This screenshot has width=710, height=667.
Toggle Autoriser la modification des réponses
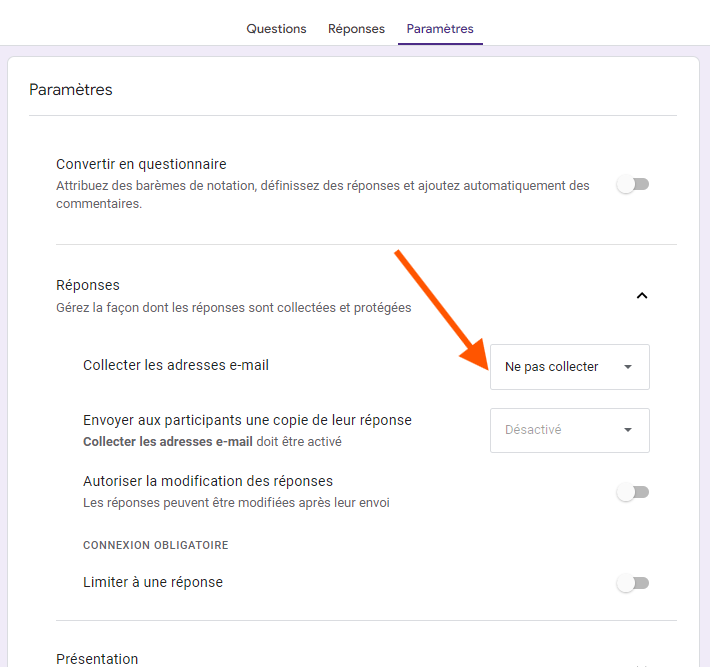click(633, 492)
